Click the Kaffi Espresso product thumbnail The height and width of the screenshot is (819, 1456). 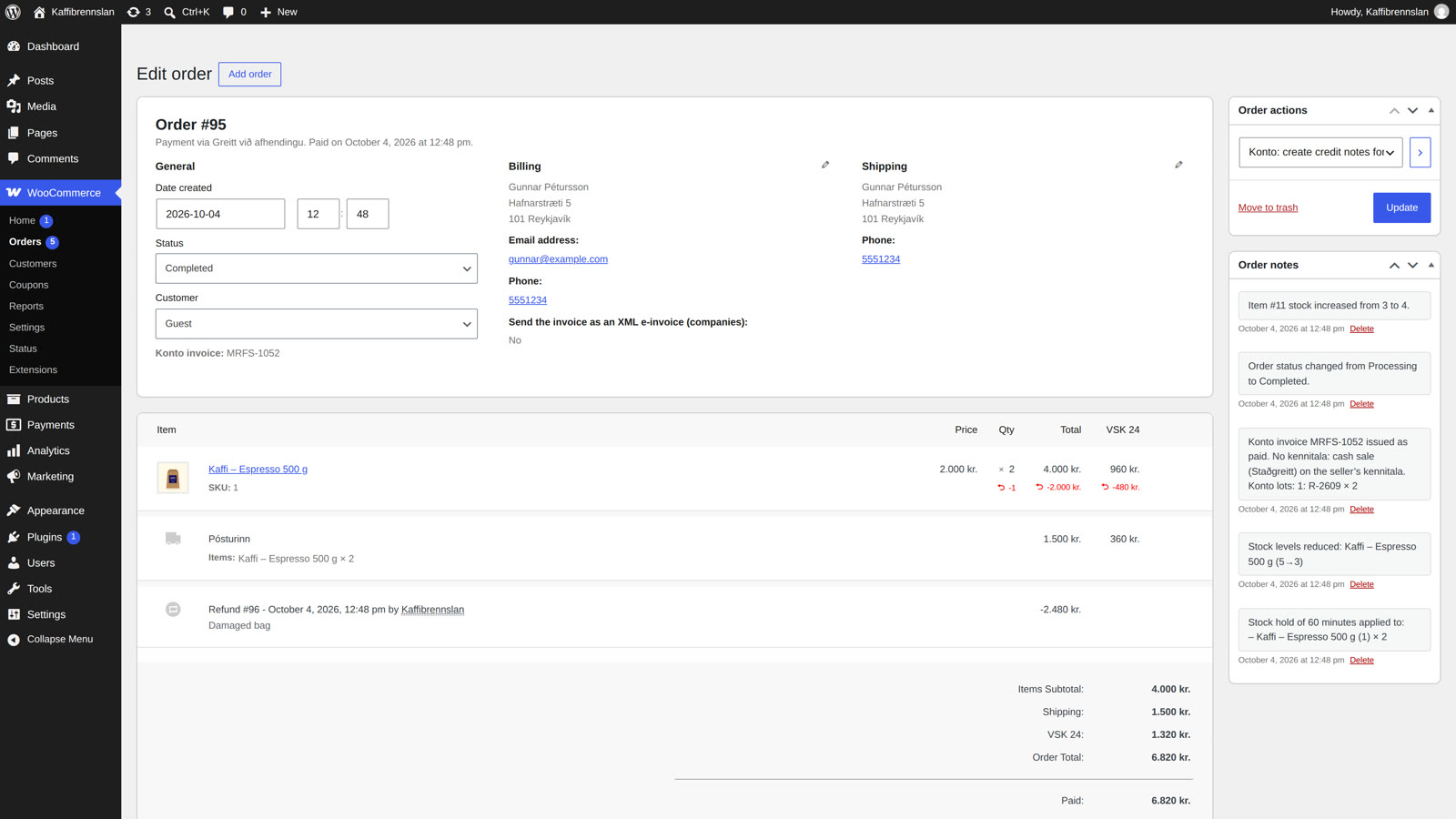click(x=173, y=478)
